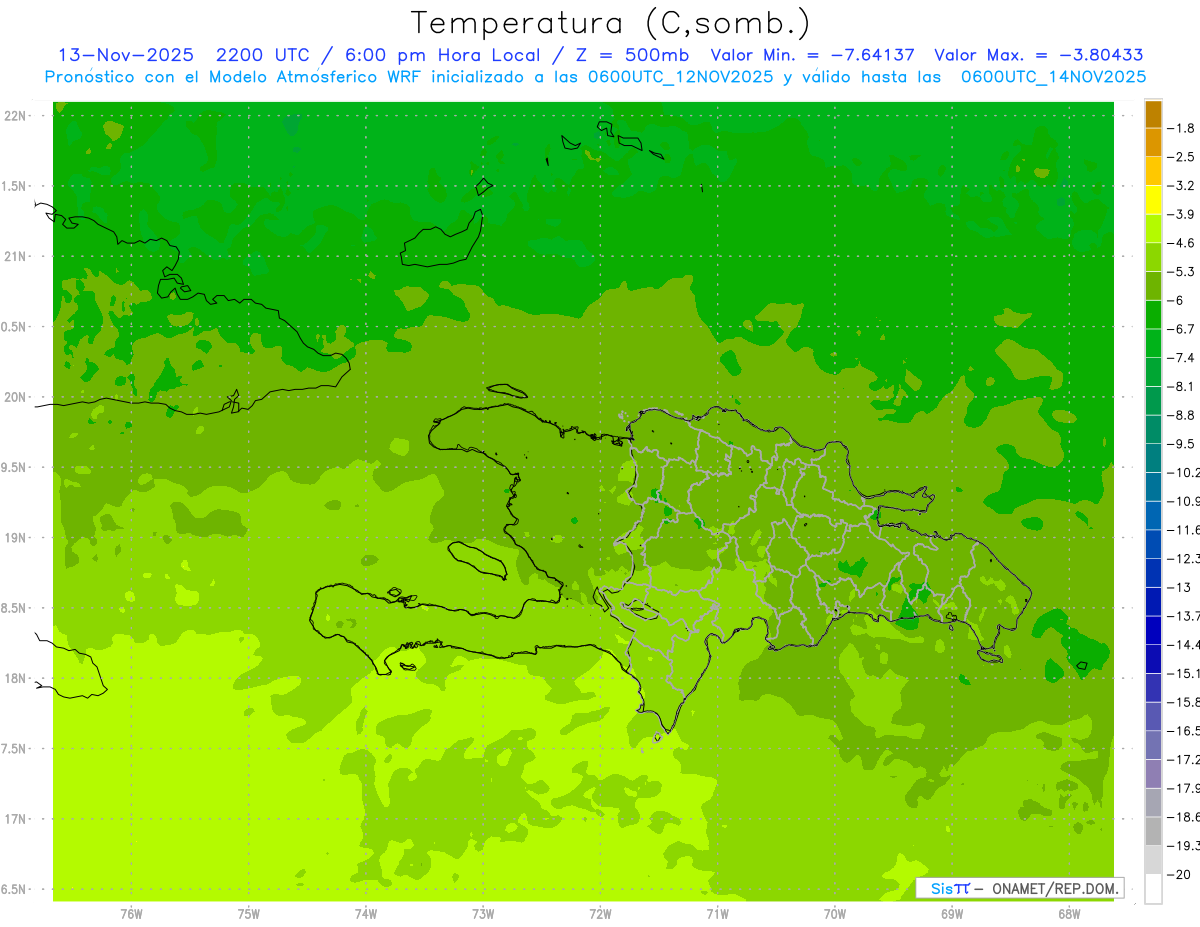Click the -8.8 colorbar label

click(x=1180, y=415)
